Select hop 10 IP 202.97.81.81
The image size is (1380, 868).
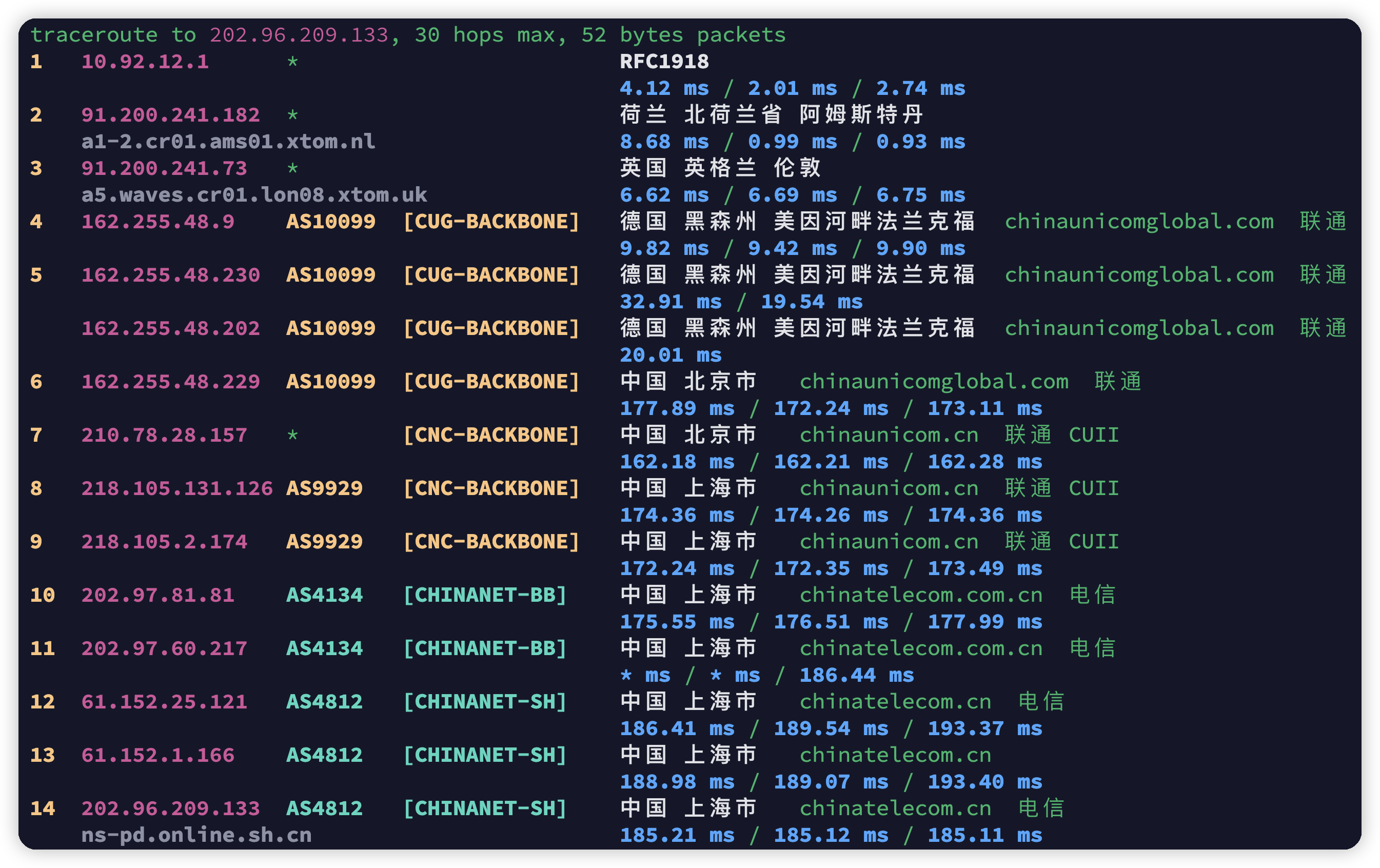pos(157,595)
